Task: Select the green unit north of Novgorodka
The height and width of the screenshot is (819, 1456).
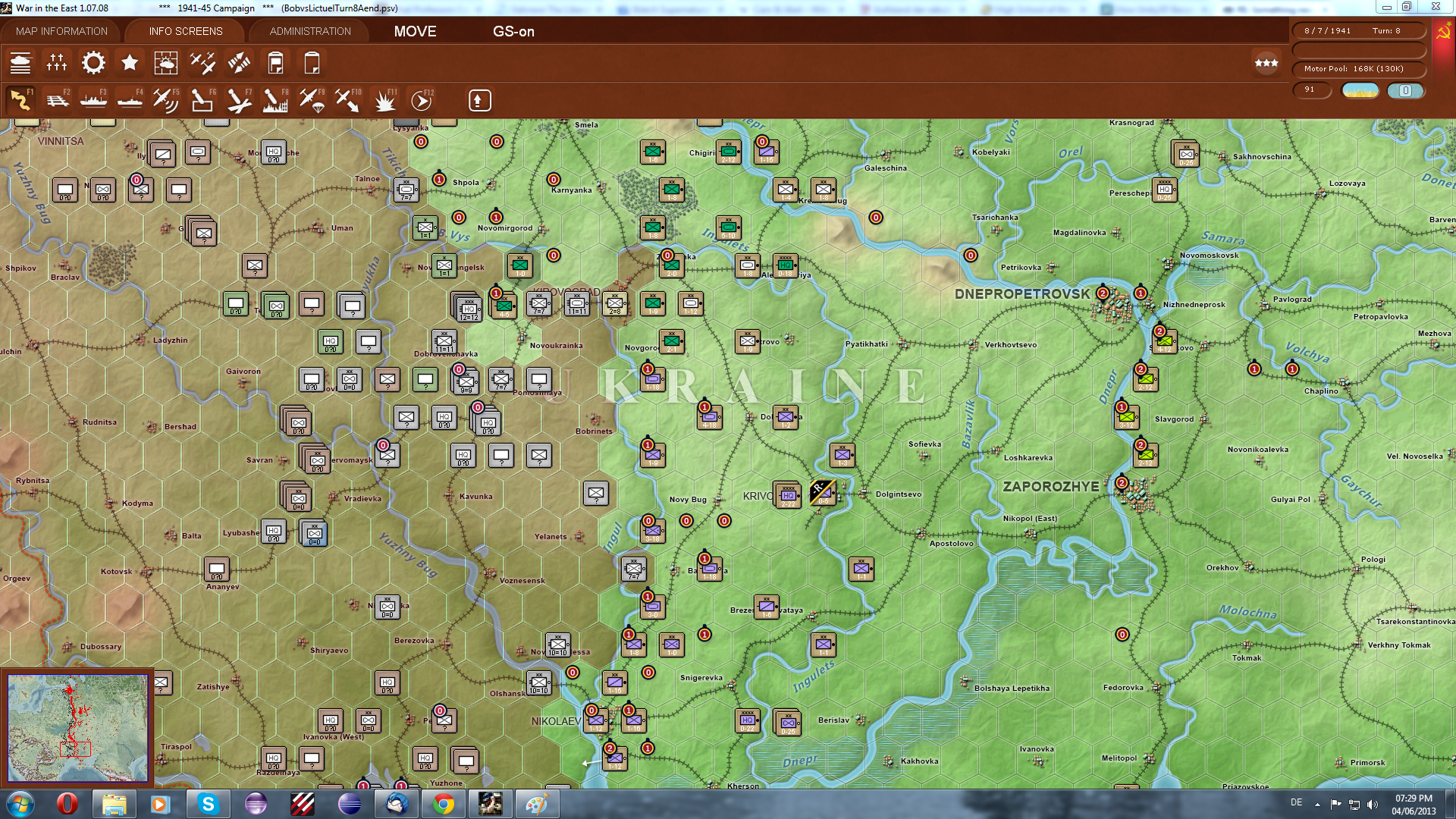Action: (x=653, y=303)
